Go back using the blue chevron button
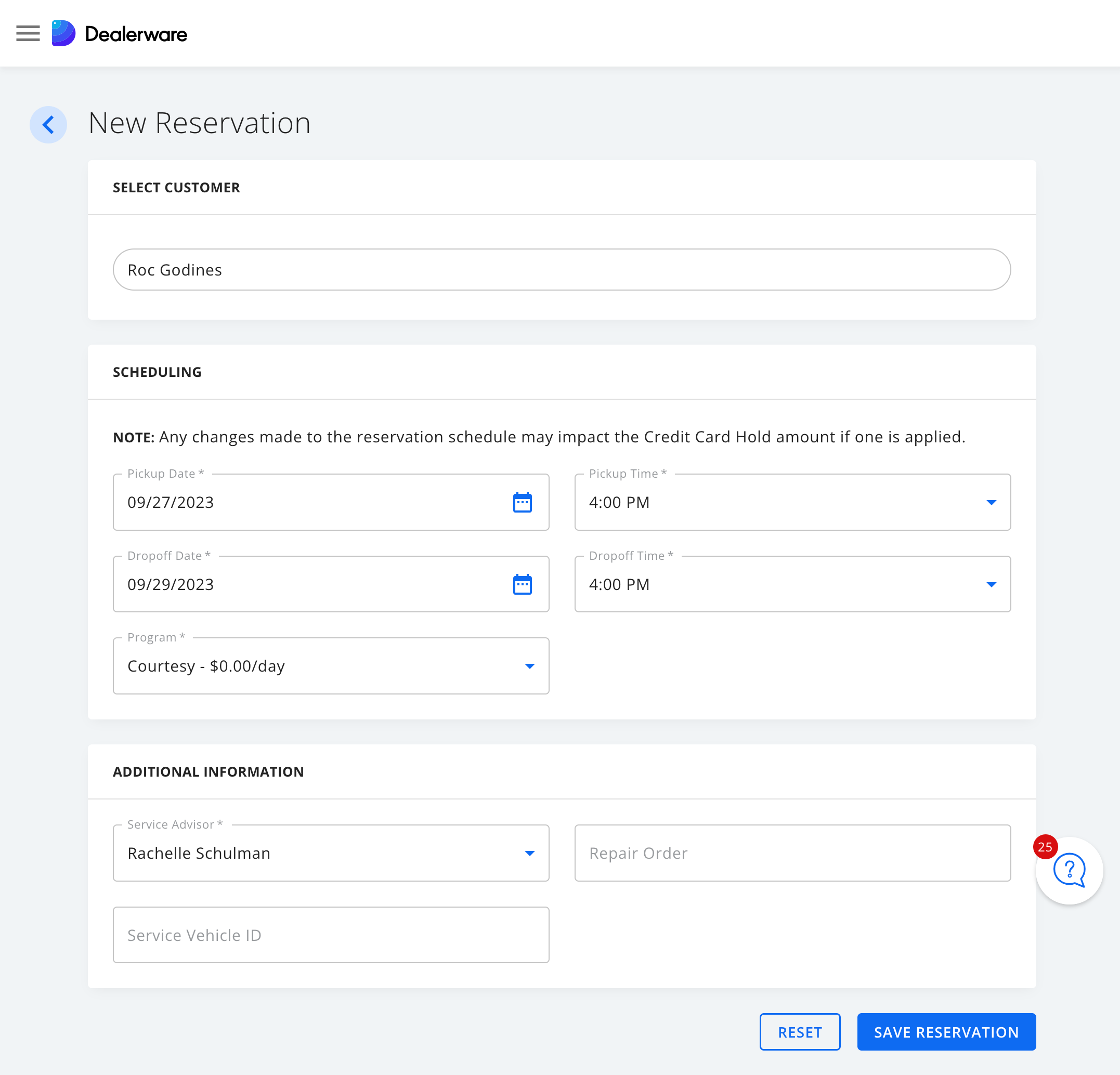The width and height of the screenshot is (1120, 1075). tap(48, 125)
